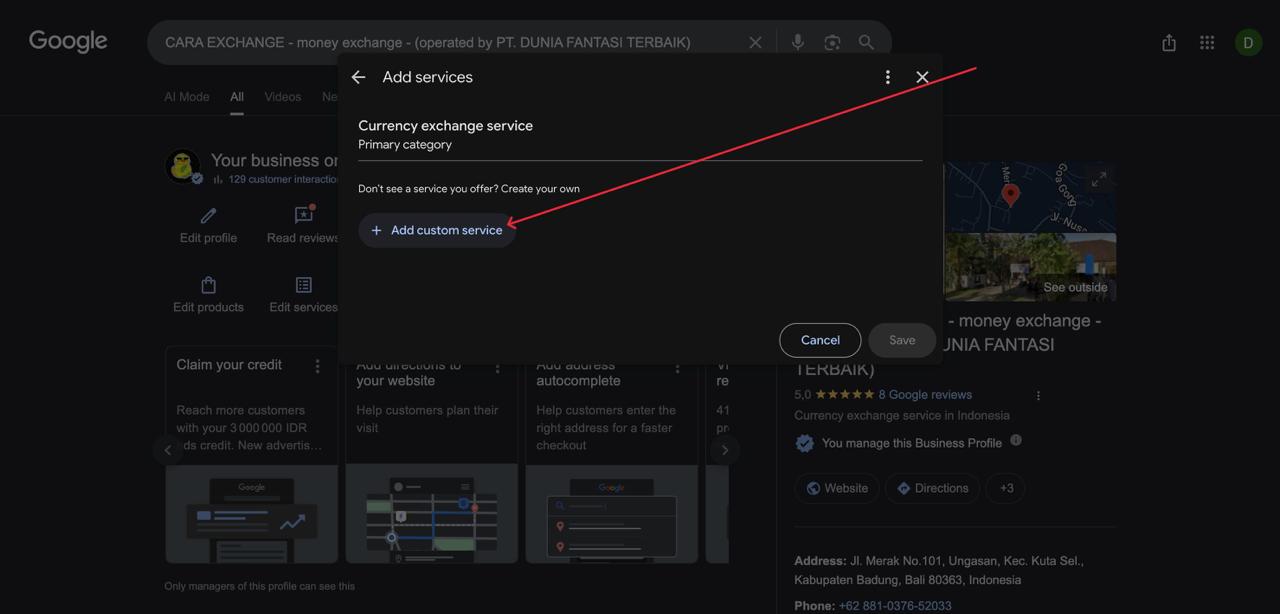Open Claim your credit card image
The height and width of the screenshot is (614, 1280).
pos(252,514)
